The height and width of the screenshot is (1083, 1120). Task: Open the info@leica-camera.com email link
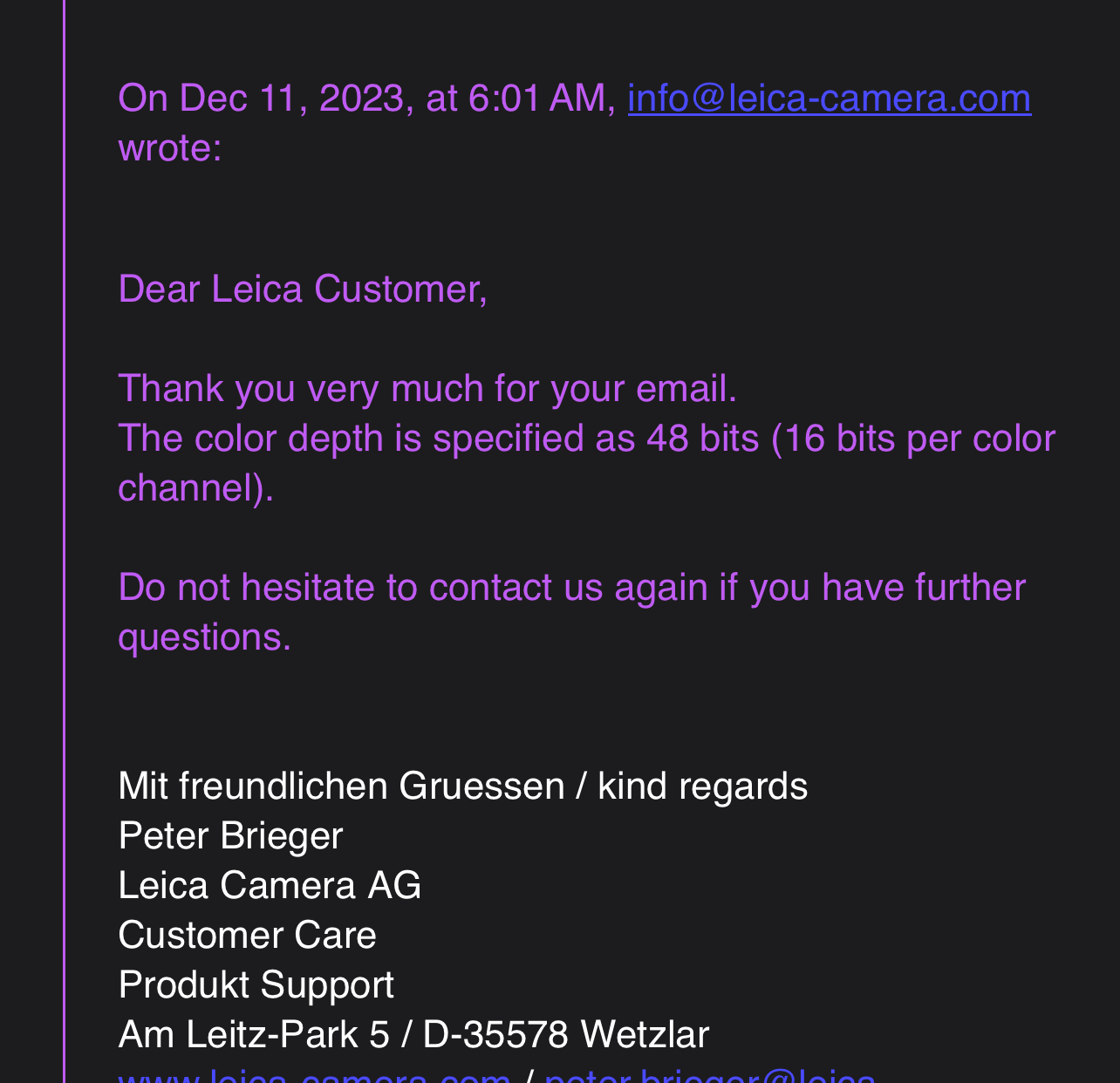click(830, 98)
